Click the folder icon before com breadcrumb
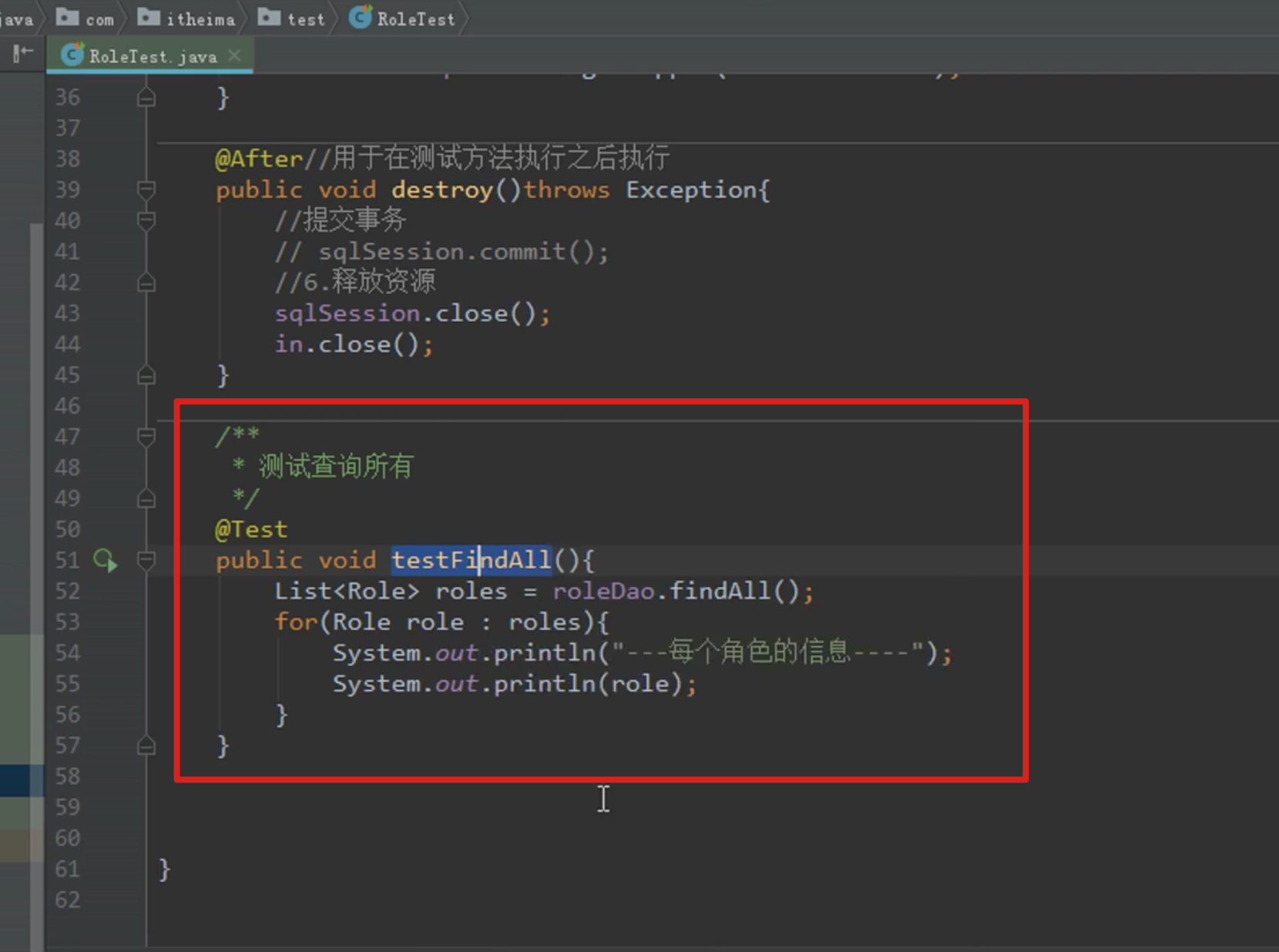1279x952 pixels. [68, 16]
